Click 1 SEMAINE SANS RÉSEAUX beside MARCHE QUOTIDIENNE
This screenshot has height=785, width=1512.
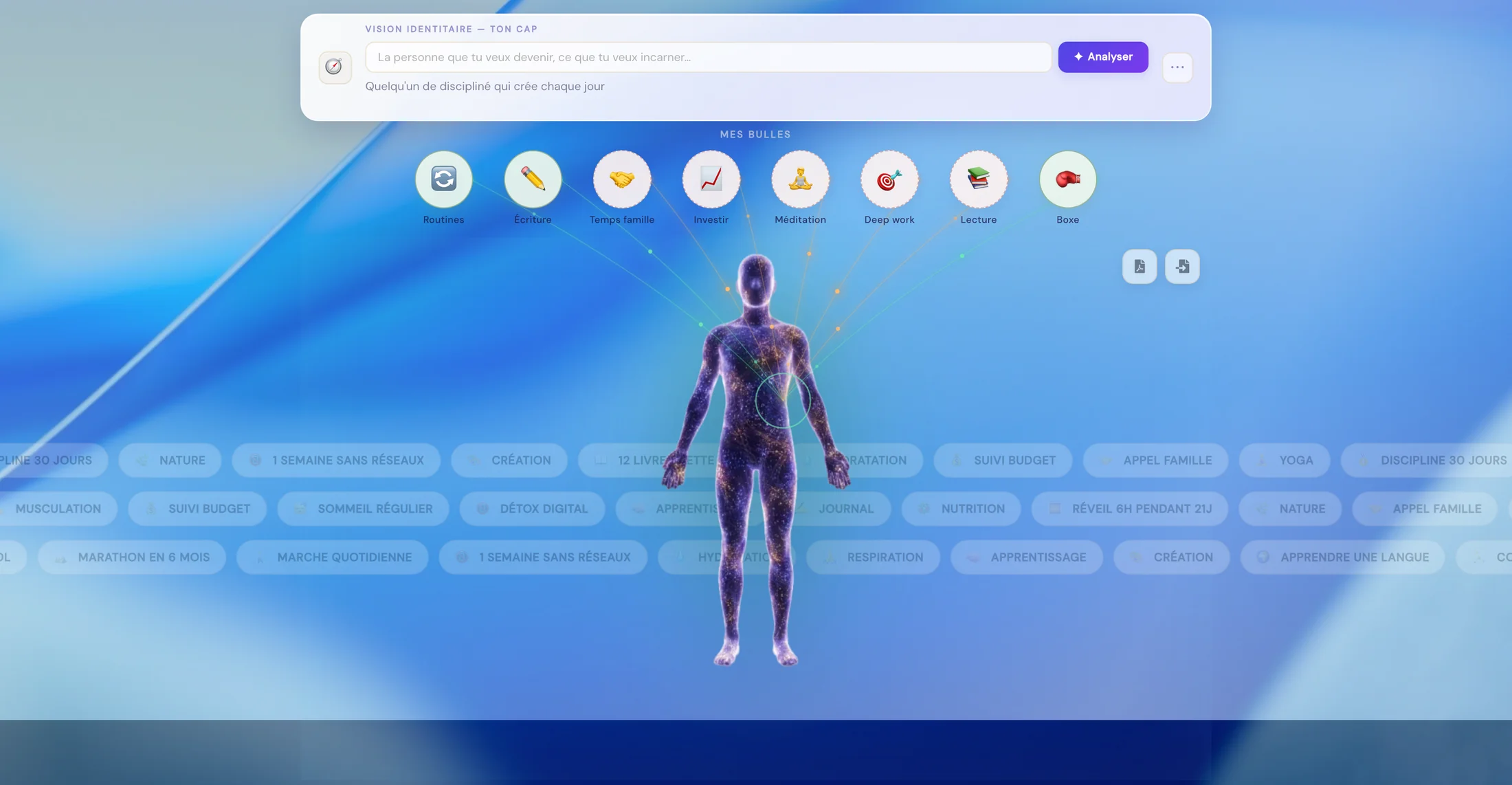pos(543,557)
